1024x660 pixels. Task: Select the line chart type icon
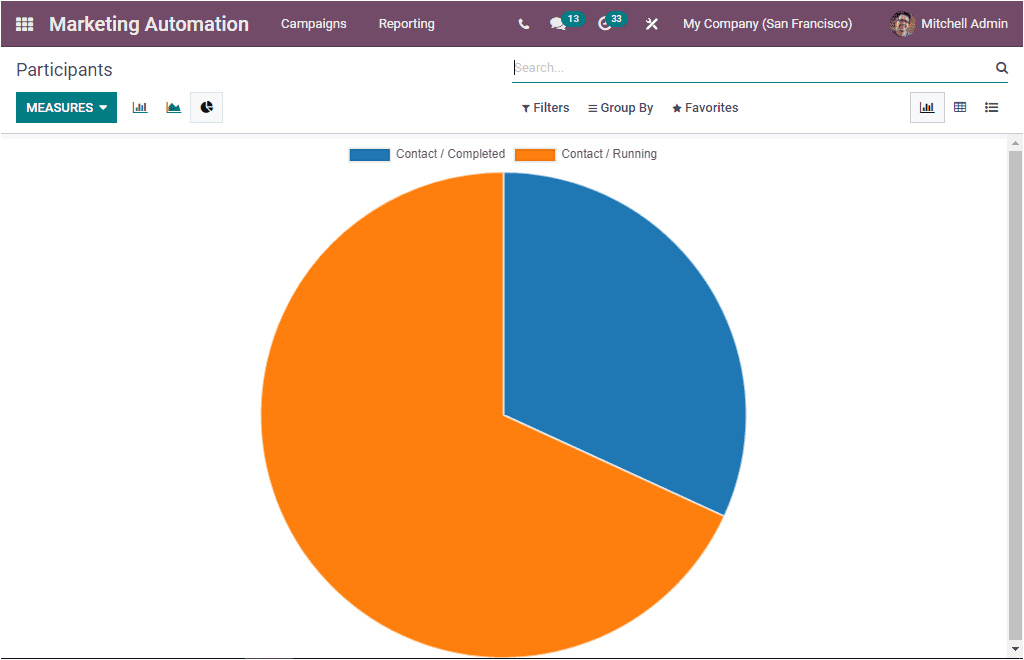173,107
